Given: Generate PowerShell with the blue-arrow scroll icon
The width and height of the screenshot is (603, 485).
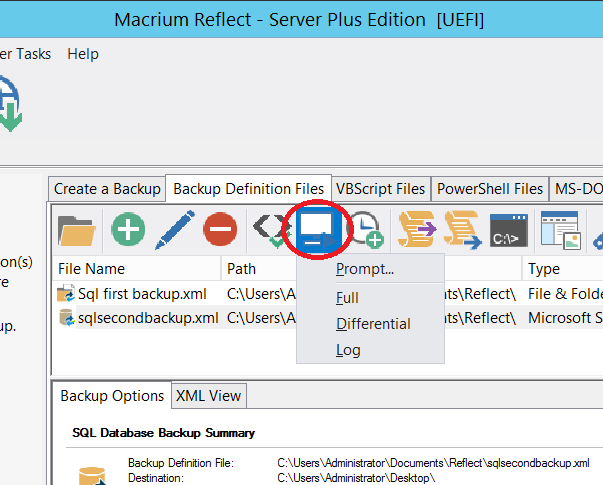Looking at the screenshot, I should 463,230.
